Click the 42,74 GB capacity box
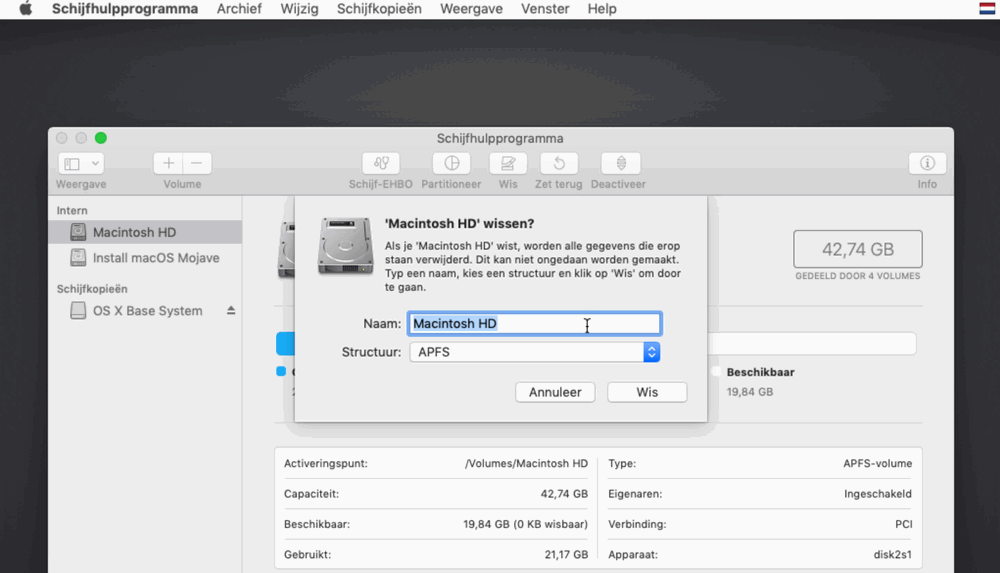 tap(857, 249)
